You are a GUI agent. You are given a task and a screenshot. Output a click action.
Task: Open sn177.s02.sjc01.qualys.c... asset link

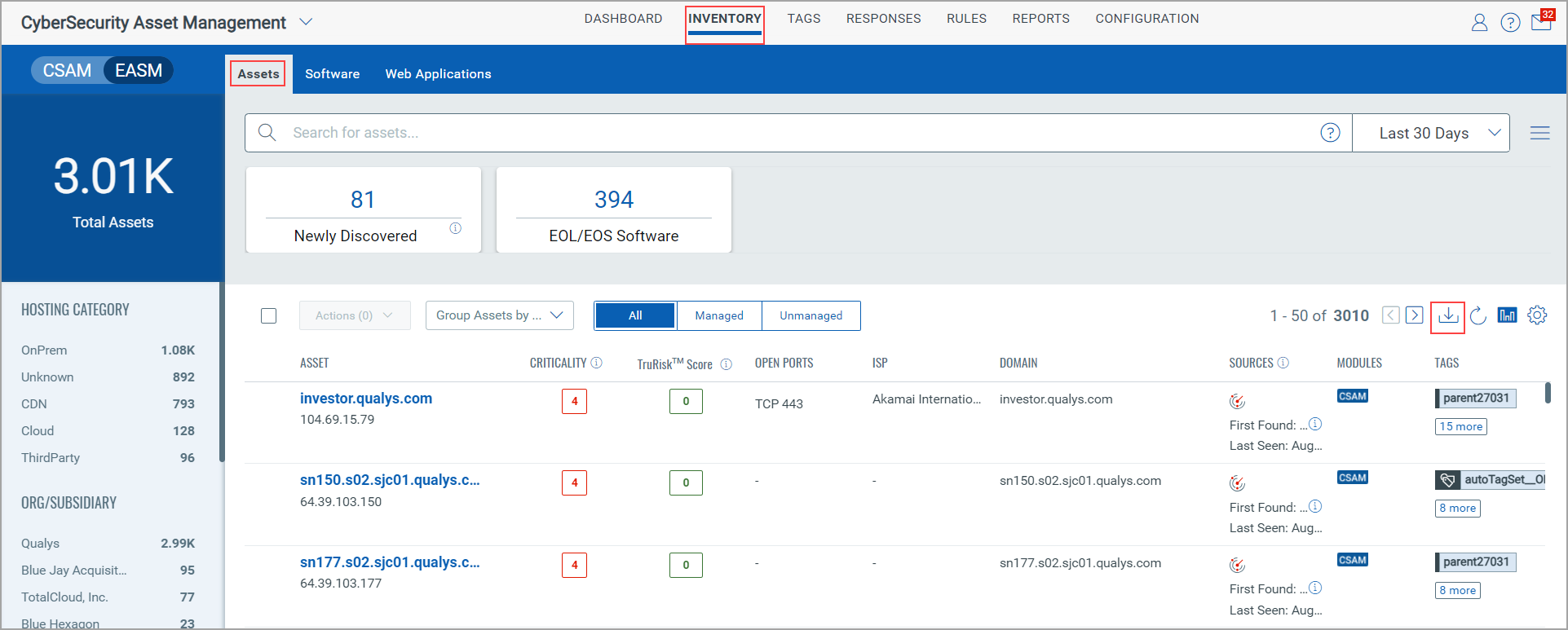click(390, 562)
